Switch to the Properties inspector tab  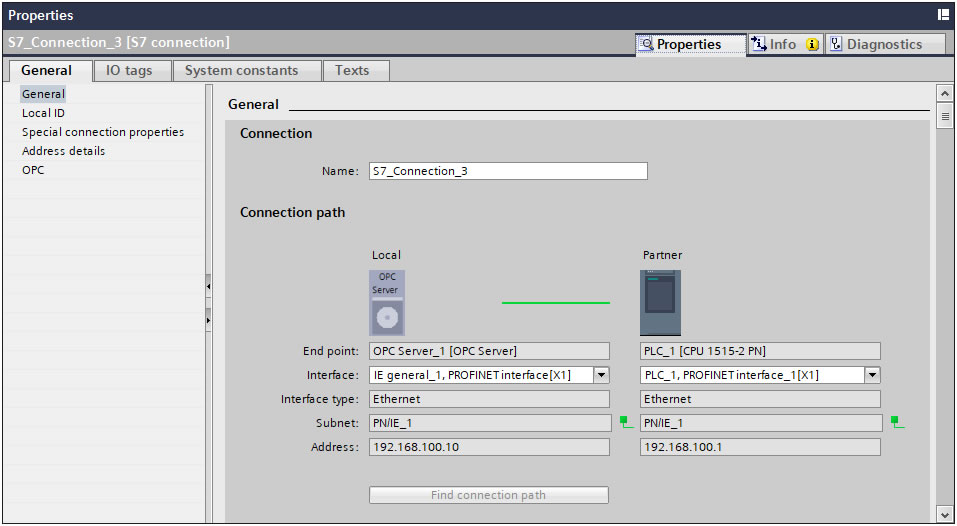[x=690, y=45]
